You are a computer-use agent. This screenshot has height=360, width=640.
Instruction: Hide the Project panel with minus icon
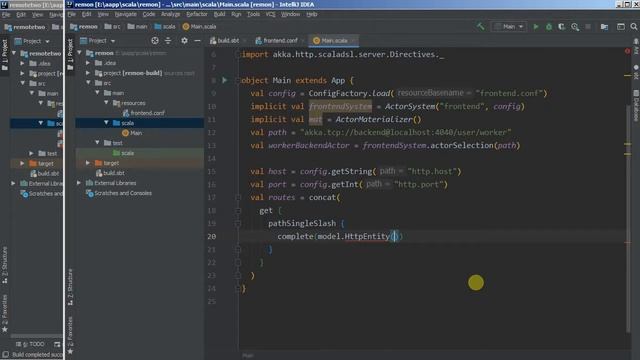click(x=197, y=40)
